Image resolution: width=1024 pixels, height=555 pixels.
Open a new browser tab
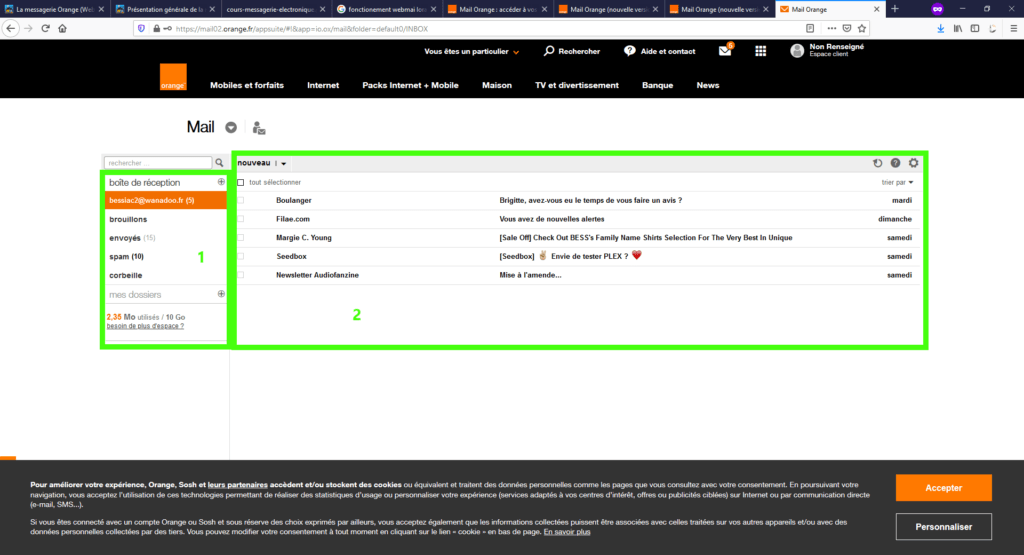(x=895, y=9)
